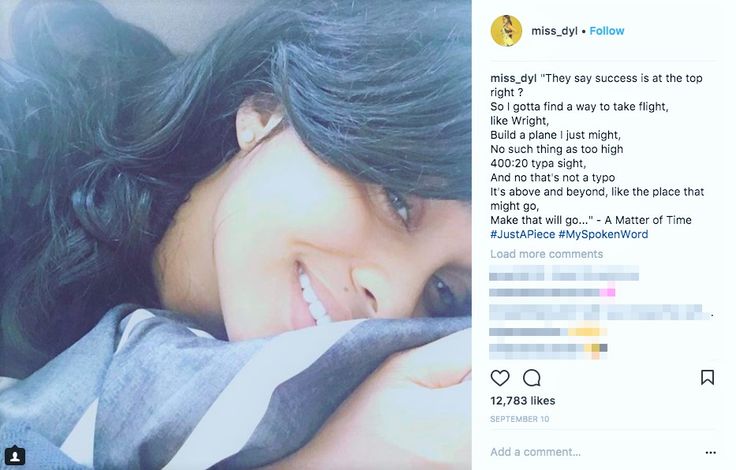This screenshot has width=736, height=470.
Task: Select the third blurred long comment
Action: [601, 312]
